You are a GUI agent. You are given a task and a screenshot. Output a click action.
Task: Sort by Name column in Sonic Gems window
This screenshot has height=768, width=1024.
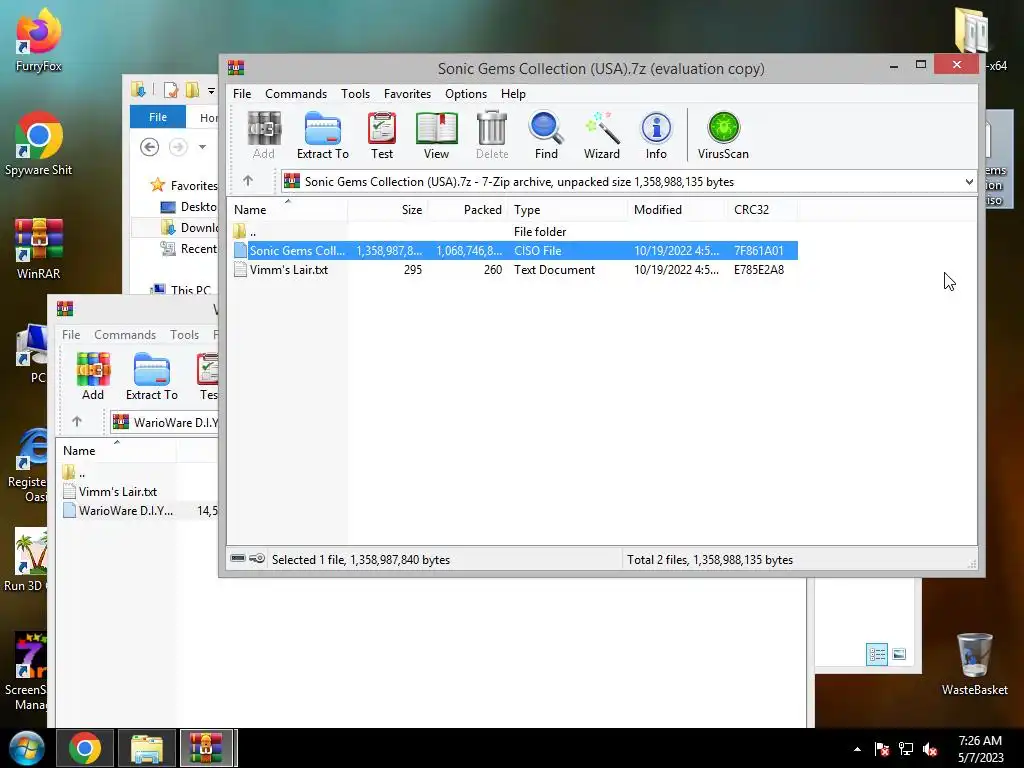[x=287, y=210]
